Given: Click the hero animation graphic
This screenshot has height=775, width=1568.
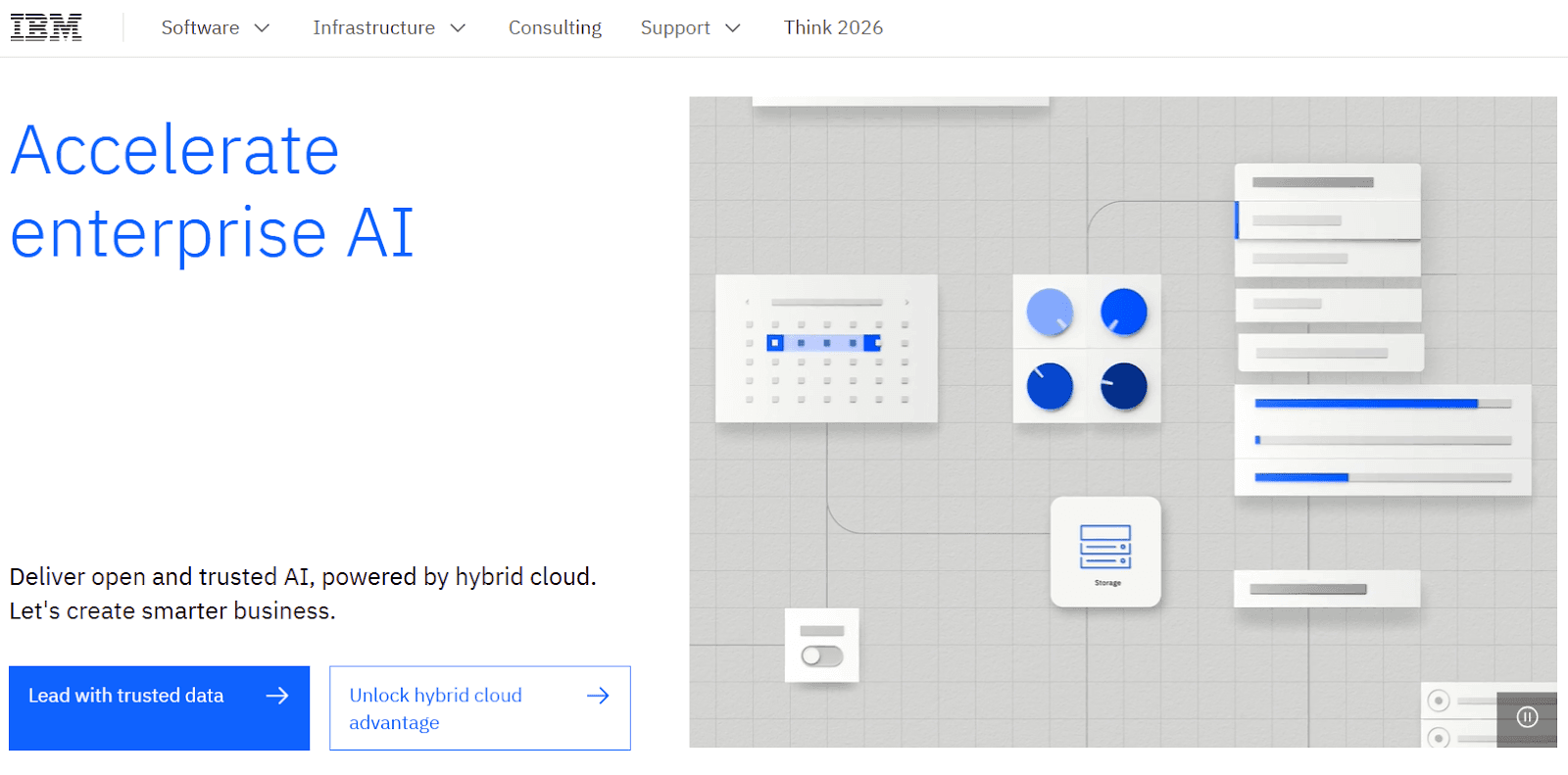Looking at the screenshot, I should pyautogui.click(x=1123, y=421).
